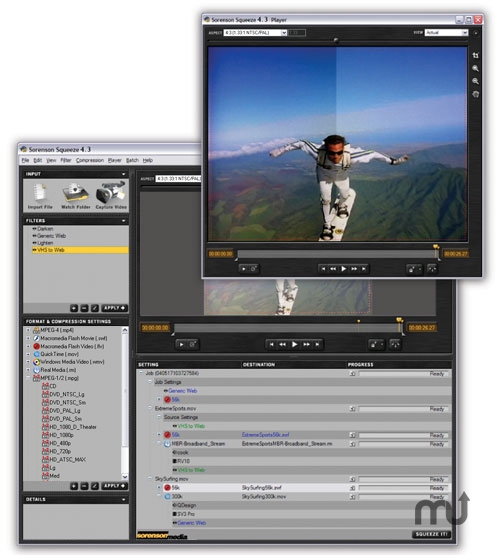This screenshot has height=555, width=500.
Task: Collapse the ExtremeSports.mov job entry
Action: click(x=150, y=408)
